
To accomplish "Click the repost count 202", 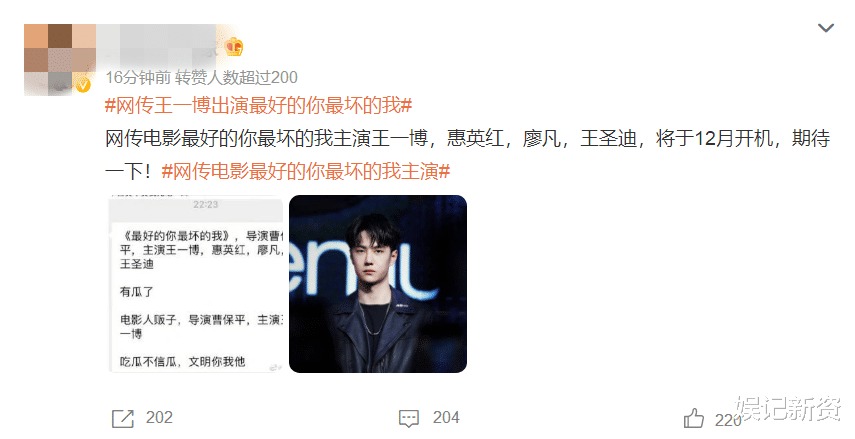I will [x=159, y=418].
